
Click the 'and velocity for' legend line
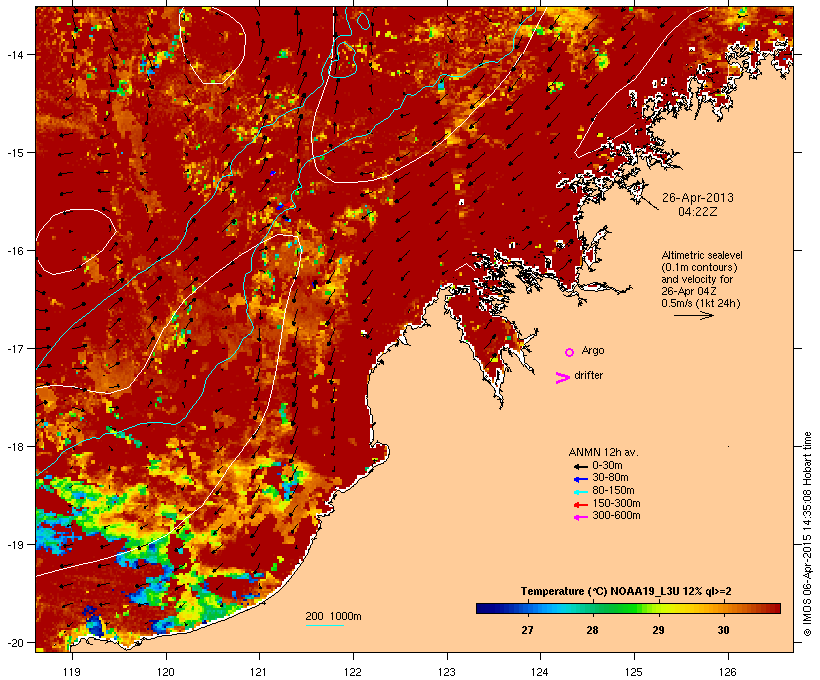pyautogui.click(x=697, y=279)
